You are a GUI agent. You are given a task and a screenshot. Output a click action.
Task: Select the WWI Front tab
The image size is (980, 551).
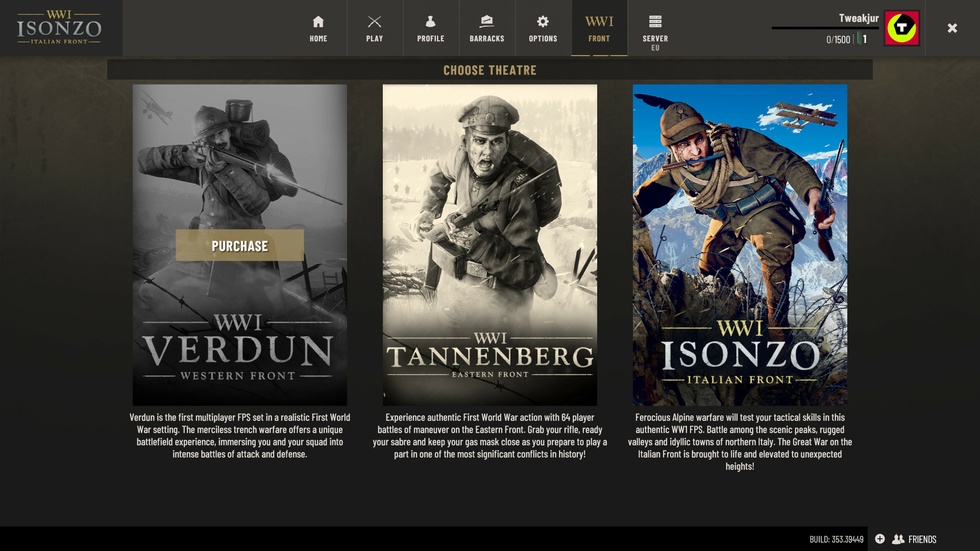click(x=599, y=28)
